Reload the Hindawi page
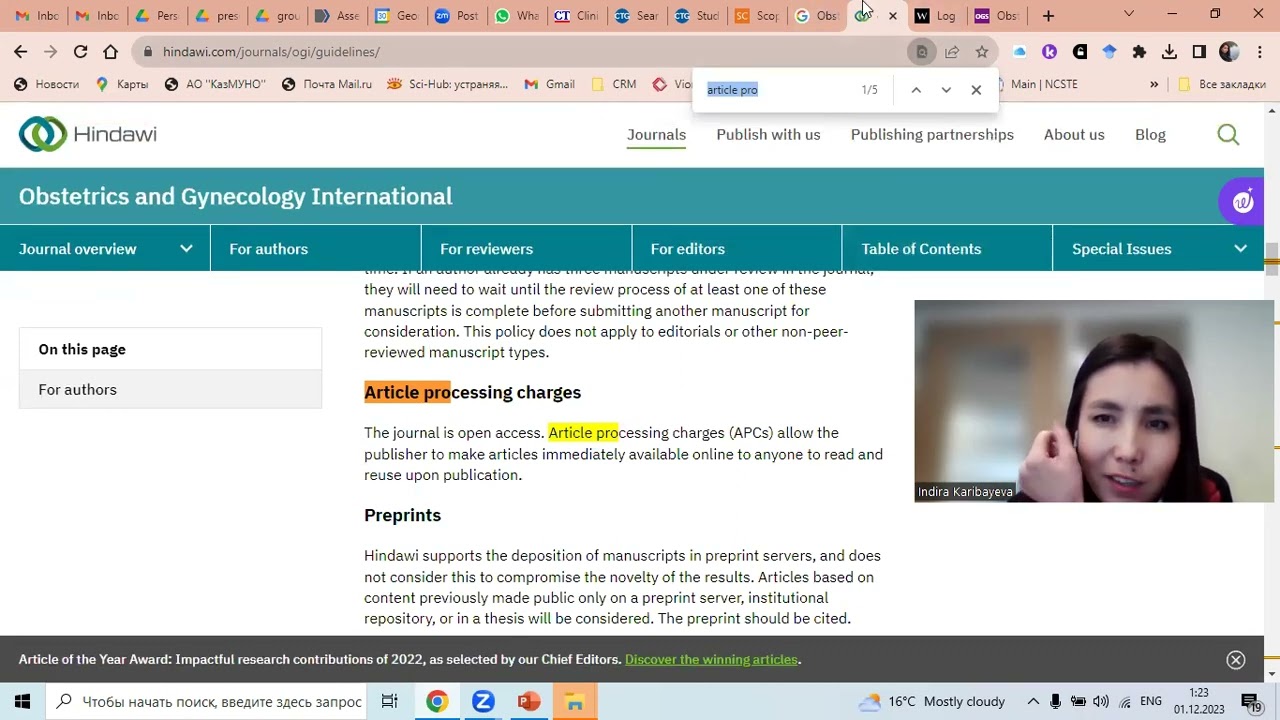The image size is (1280, 720). coord(80,52)
